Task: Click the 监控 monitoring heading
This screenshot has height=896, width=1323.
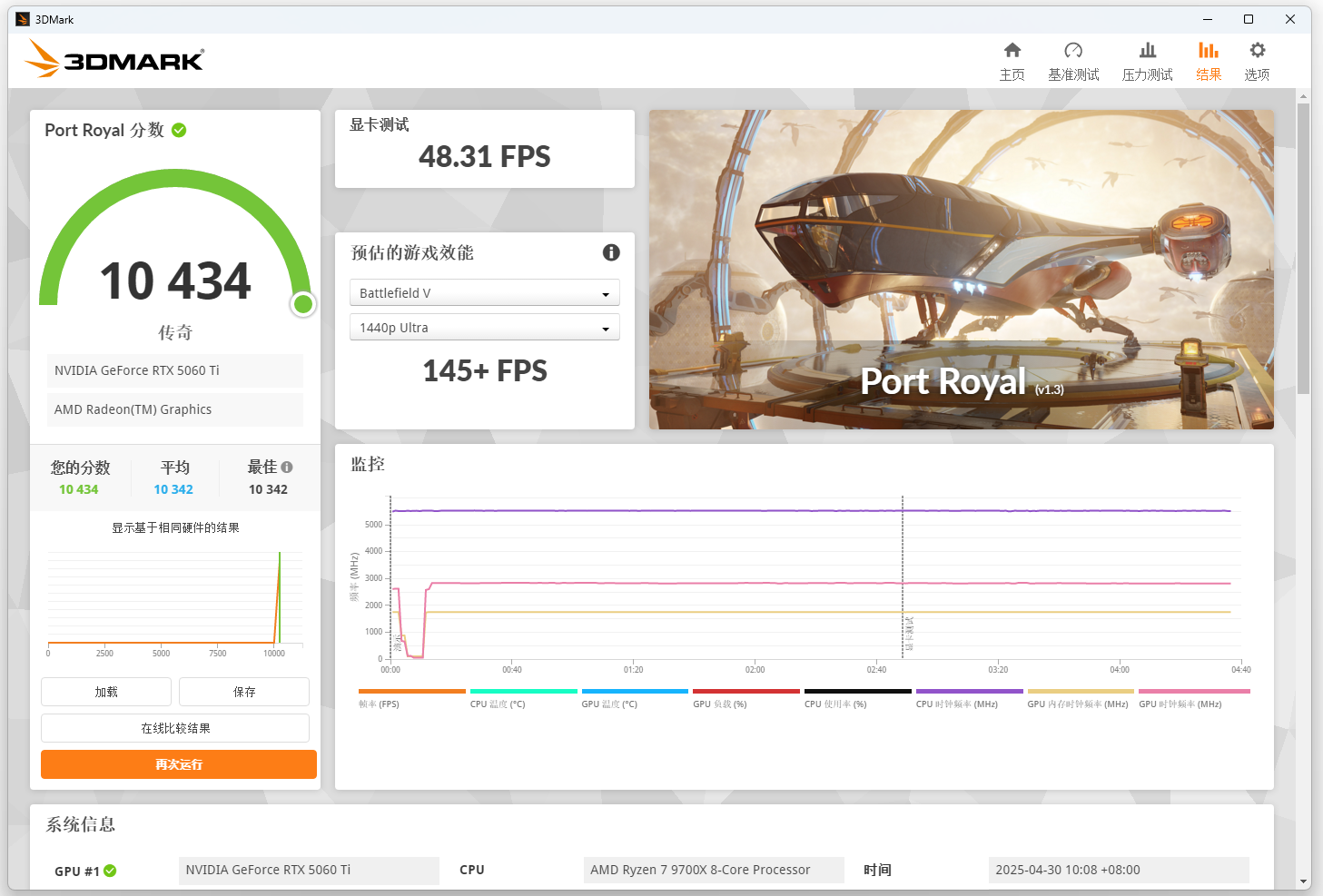Action: pyautogui.click(x=368, y=464)
